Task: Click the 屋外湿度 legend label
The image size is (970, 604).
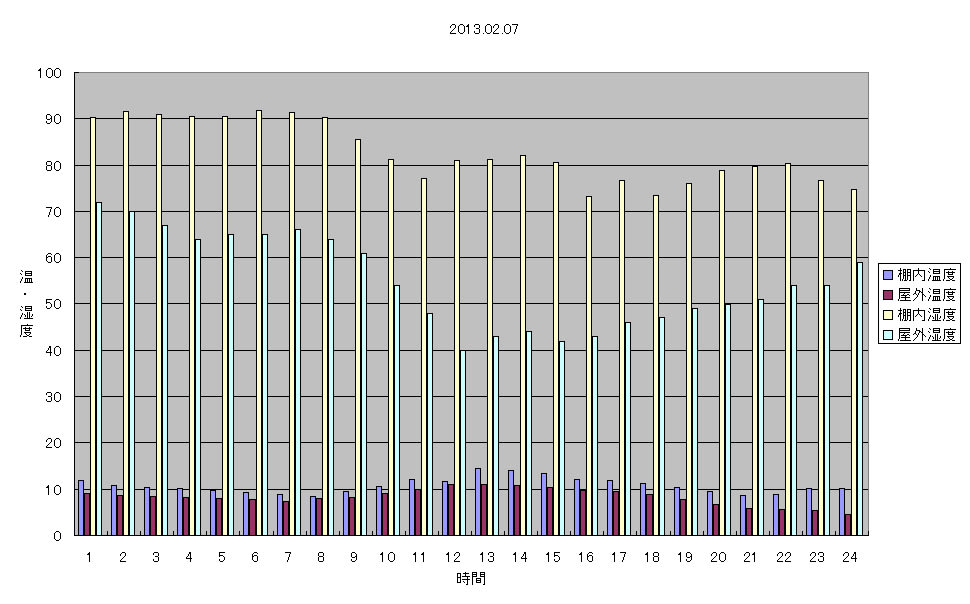Action: pyautogui.click(x=927, y=335)
